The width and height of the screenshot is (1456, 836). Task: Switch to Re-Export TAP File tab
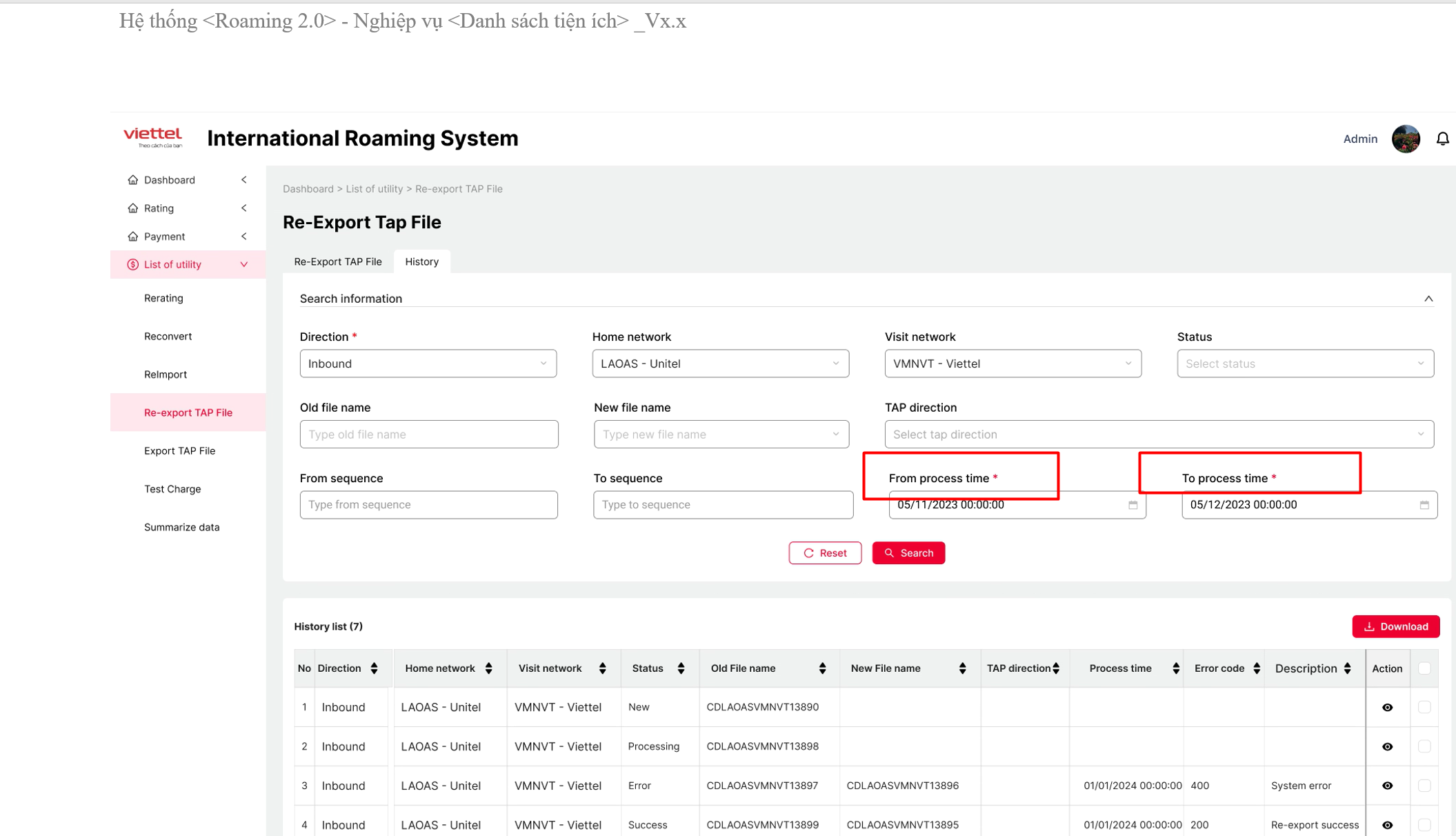click(338, 261)
